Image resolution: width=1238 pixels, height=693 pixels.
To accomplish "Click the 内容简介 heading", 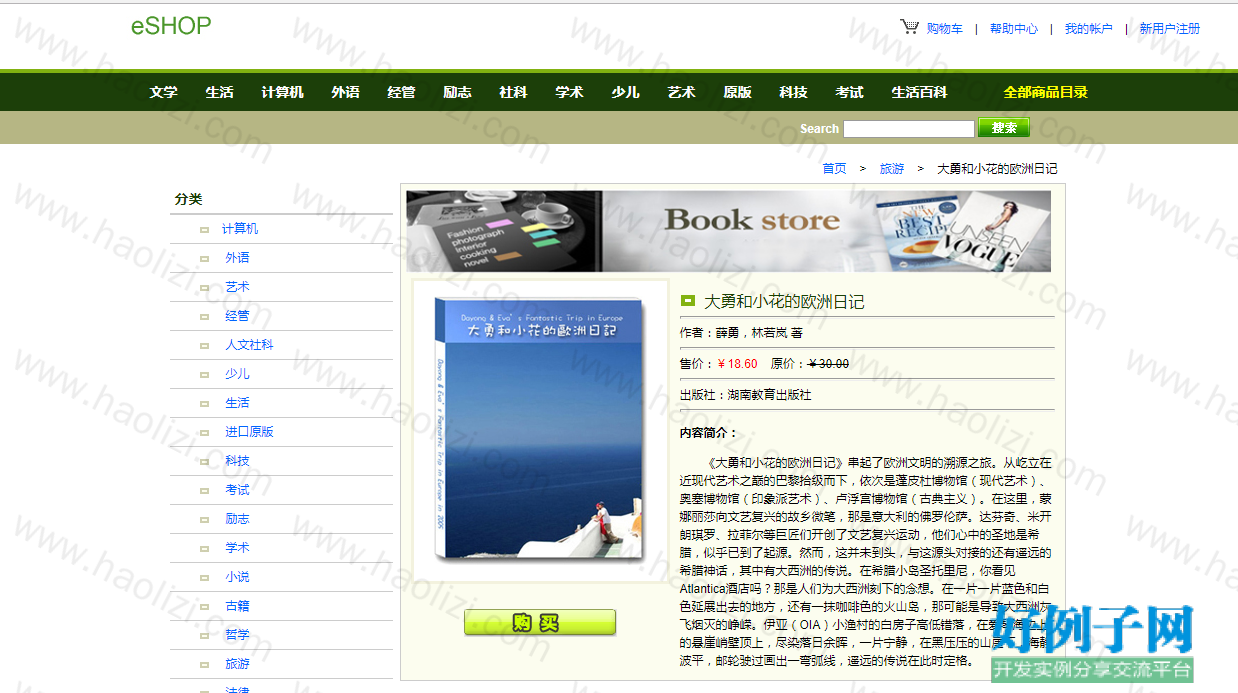I will (708, 433).
